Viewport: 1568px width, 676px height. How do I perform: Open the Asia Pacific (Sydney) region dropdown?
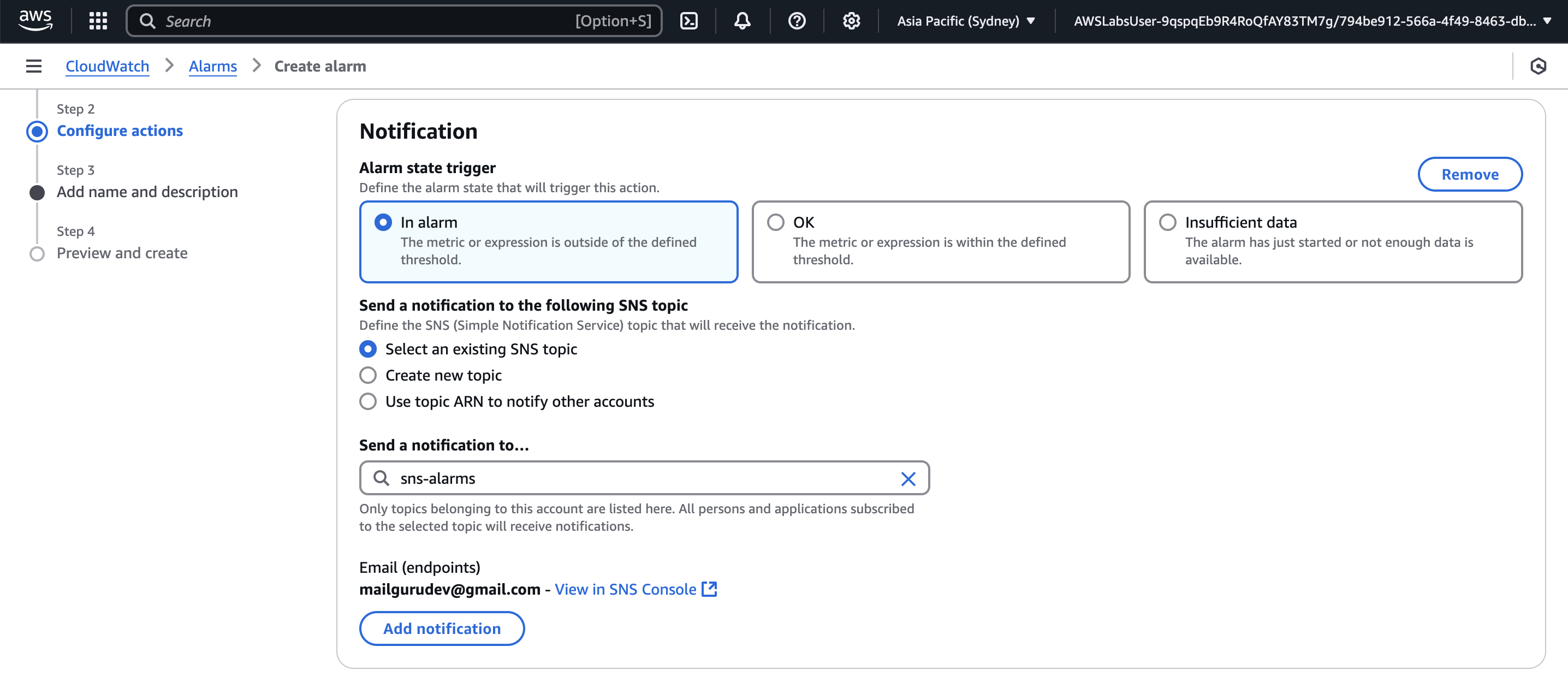coord(966,21)
